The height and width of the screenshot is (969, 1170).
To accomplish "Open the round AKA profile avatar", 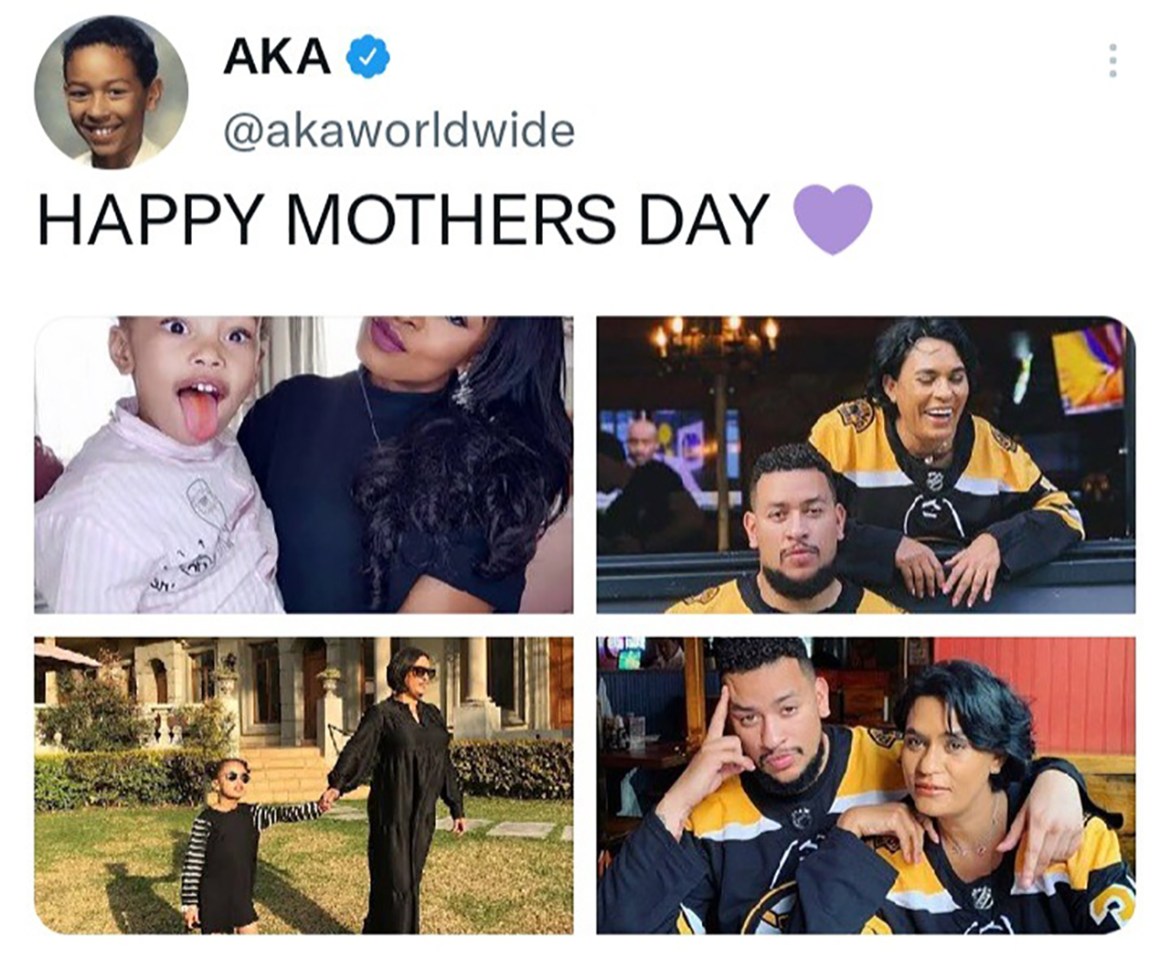I will pyautogui.click(x=112, y=91).
